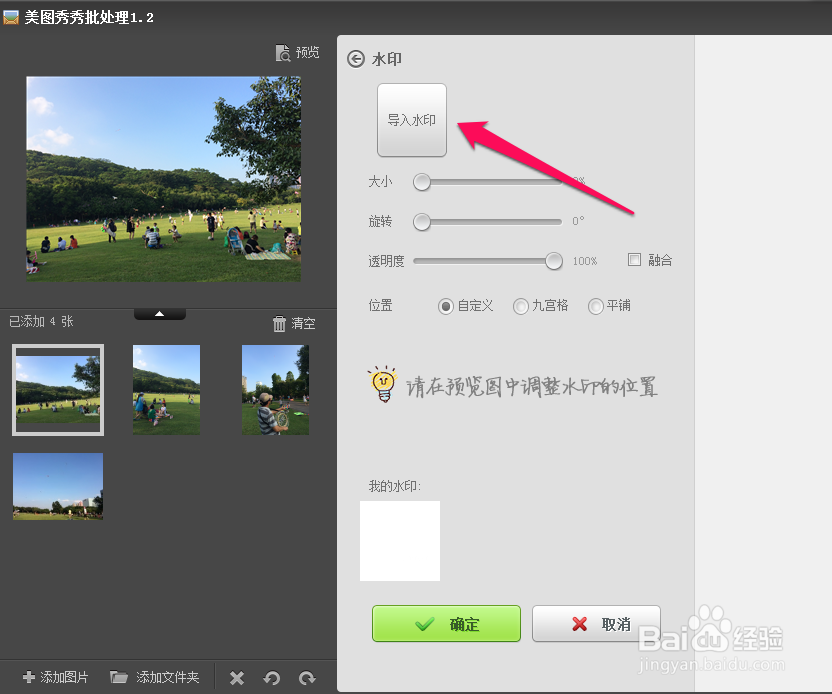Cancel with the 取消 button
The height and width of the screenshot is (694, 832).
click(596, 623)
